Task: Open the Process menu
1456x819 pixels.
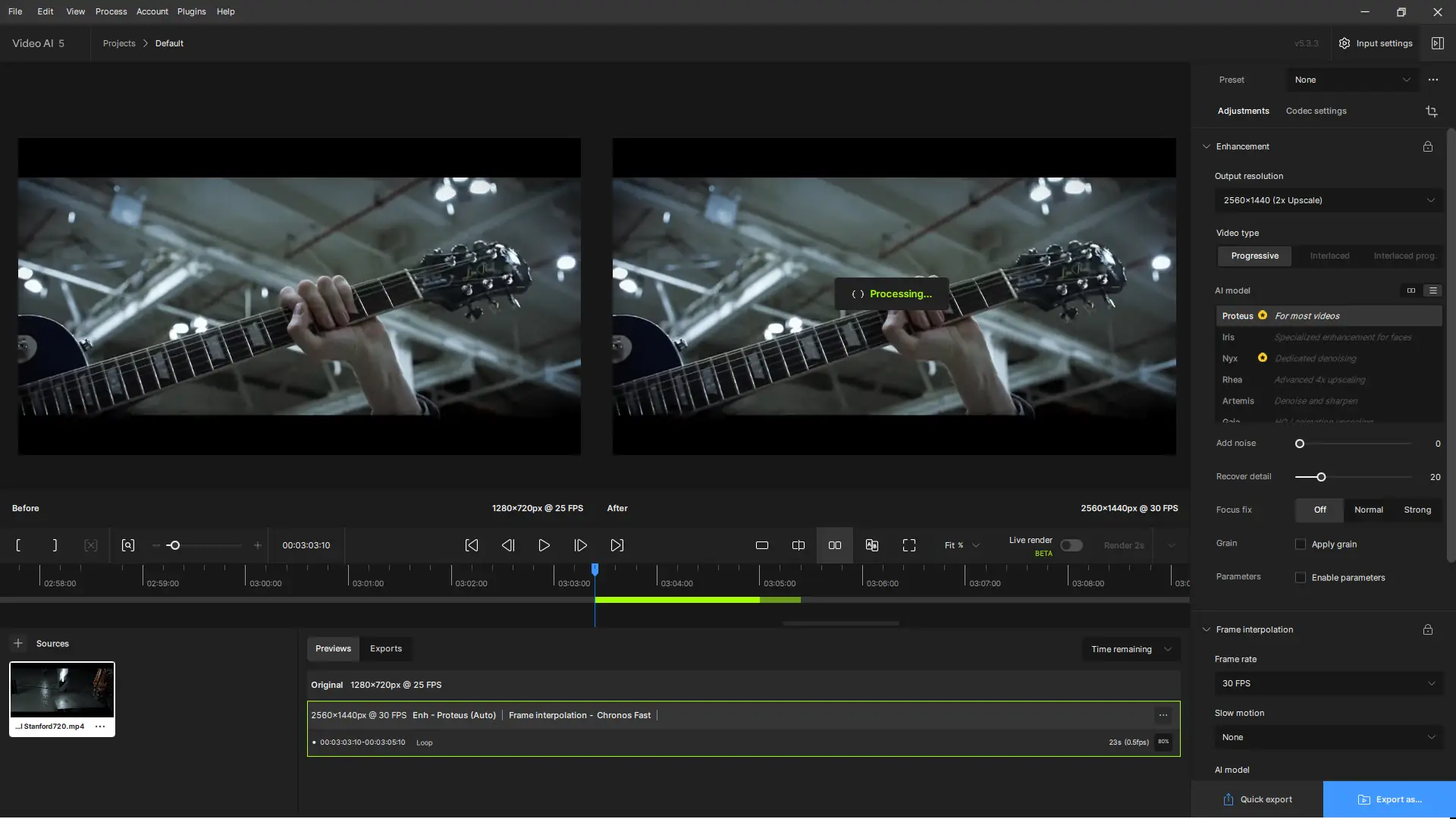Action: 111,11
